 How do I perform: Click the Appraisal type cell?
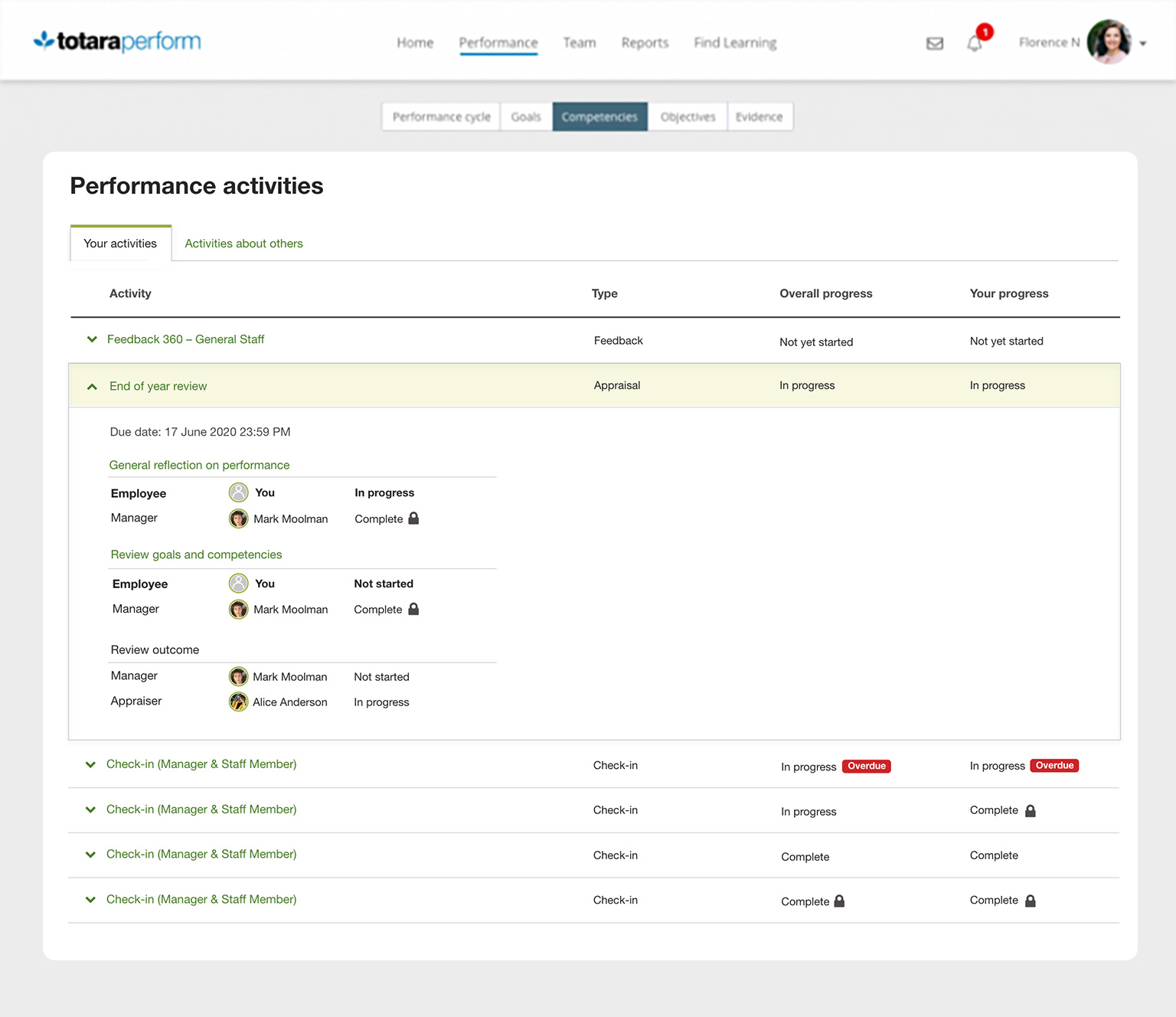pyautogui.click(x=617, y=385)
